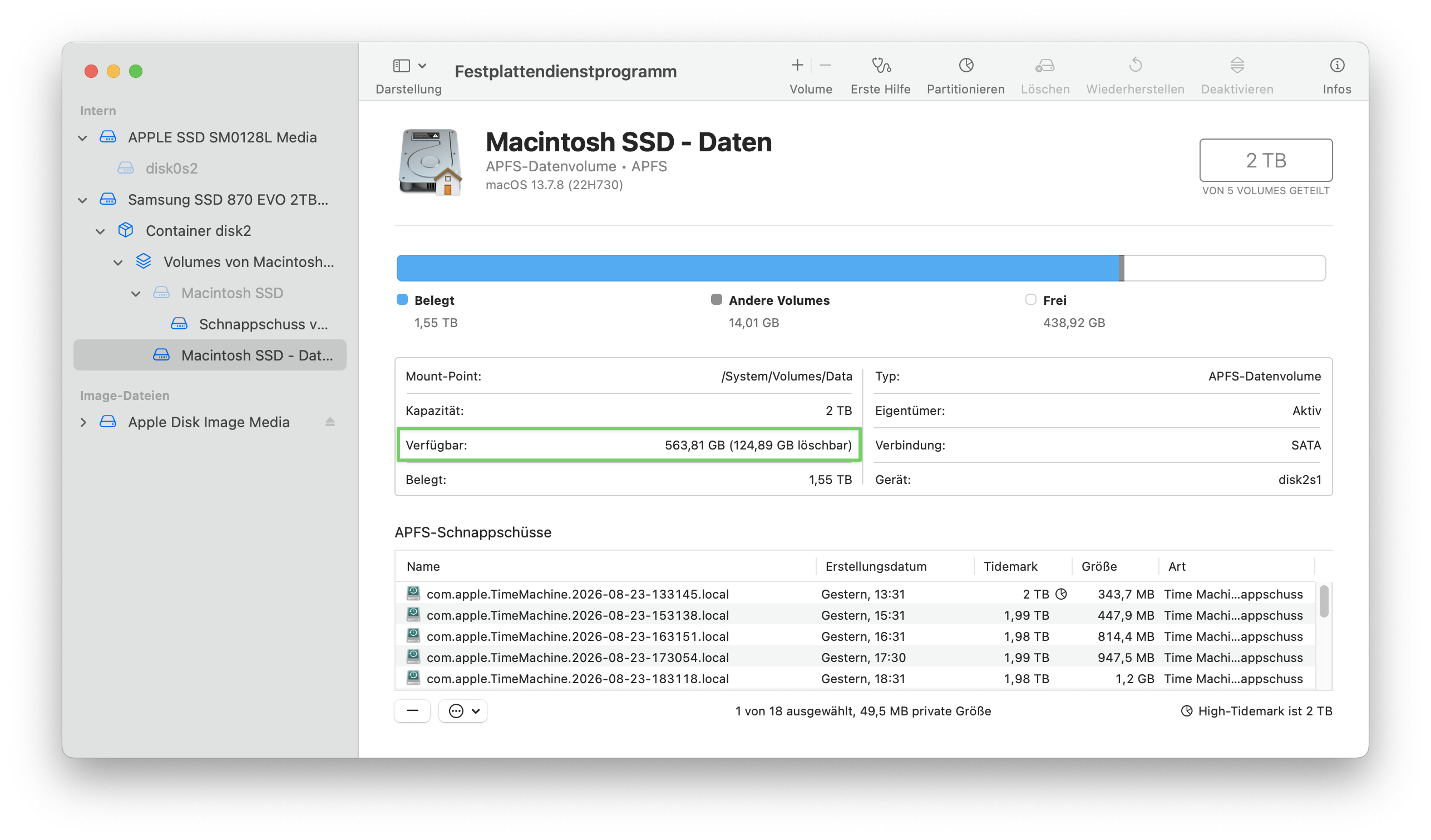Image resolution: width=1431 pixels, height=840 pixels.
Task: Click the Verbindung value SATA
Action: tap(1305, 445)
